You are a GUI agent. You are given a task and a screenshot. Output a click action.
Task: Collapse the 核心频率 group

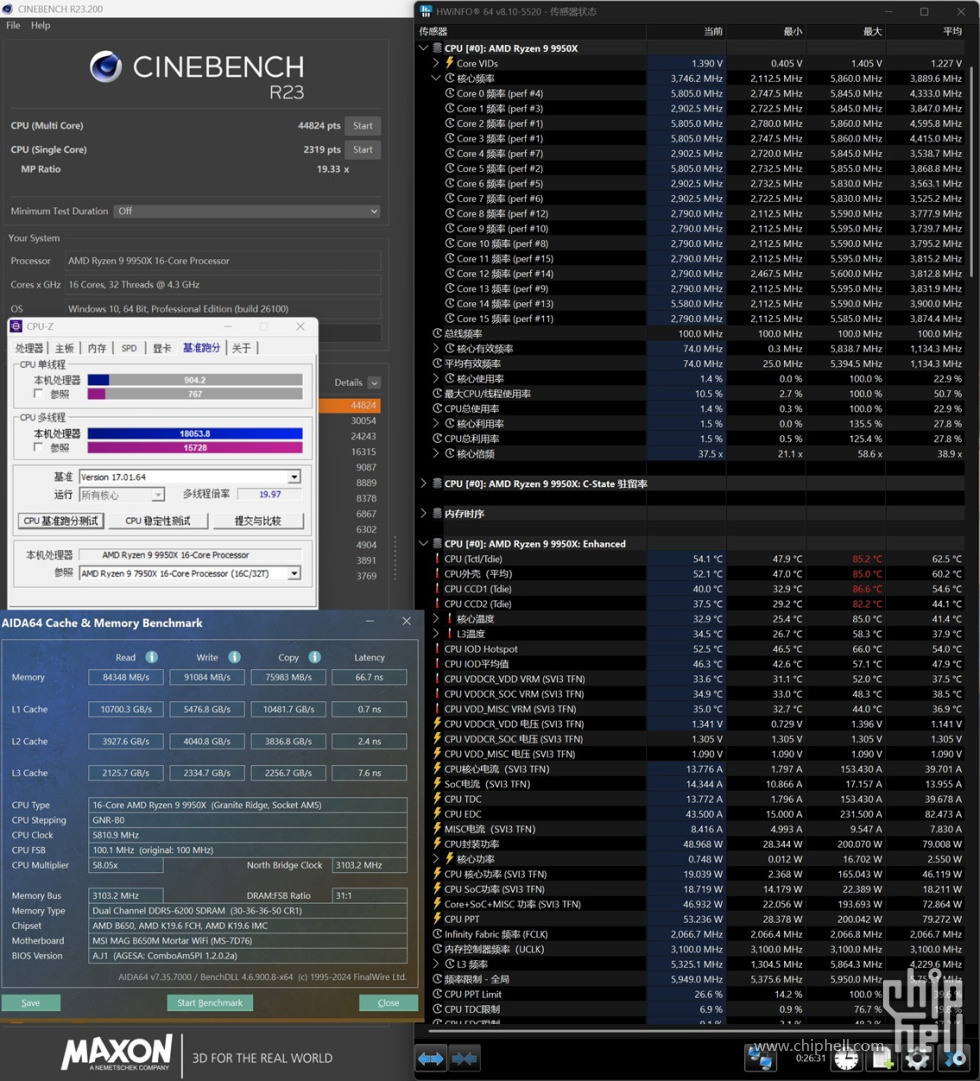click(436, 78)
